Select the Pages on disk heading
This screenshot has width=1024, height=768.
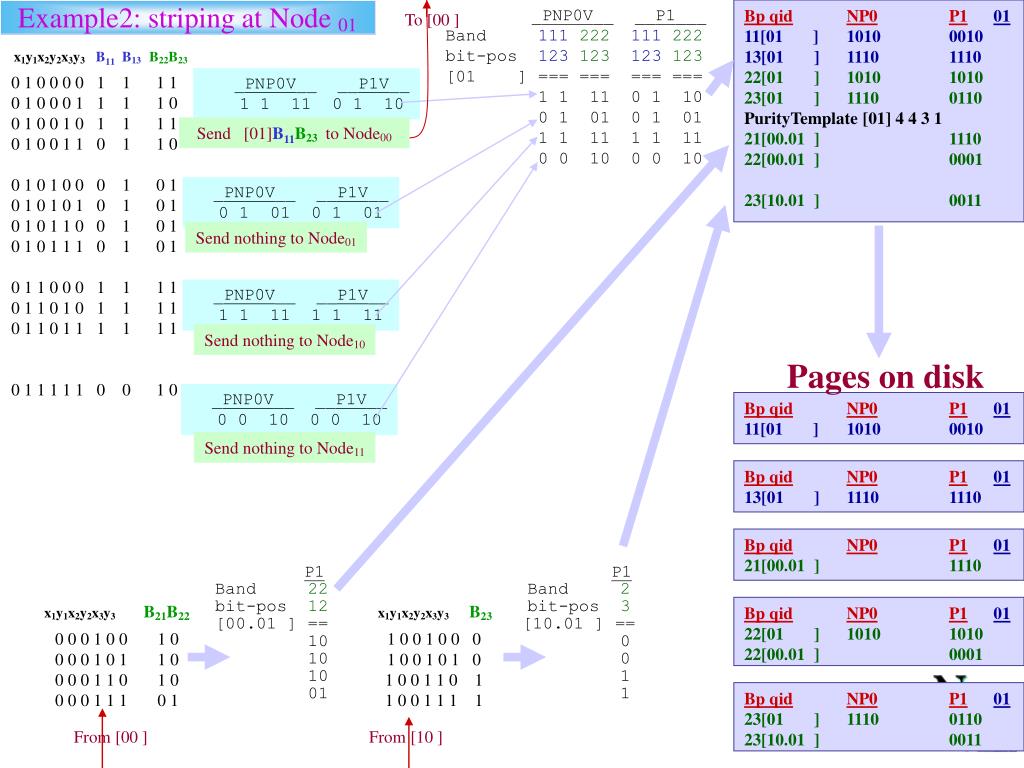(x=885, y=376)
